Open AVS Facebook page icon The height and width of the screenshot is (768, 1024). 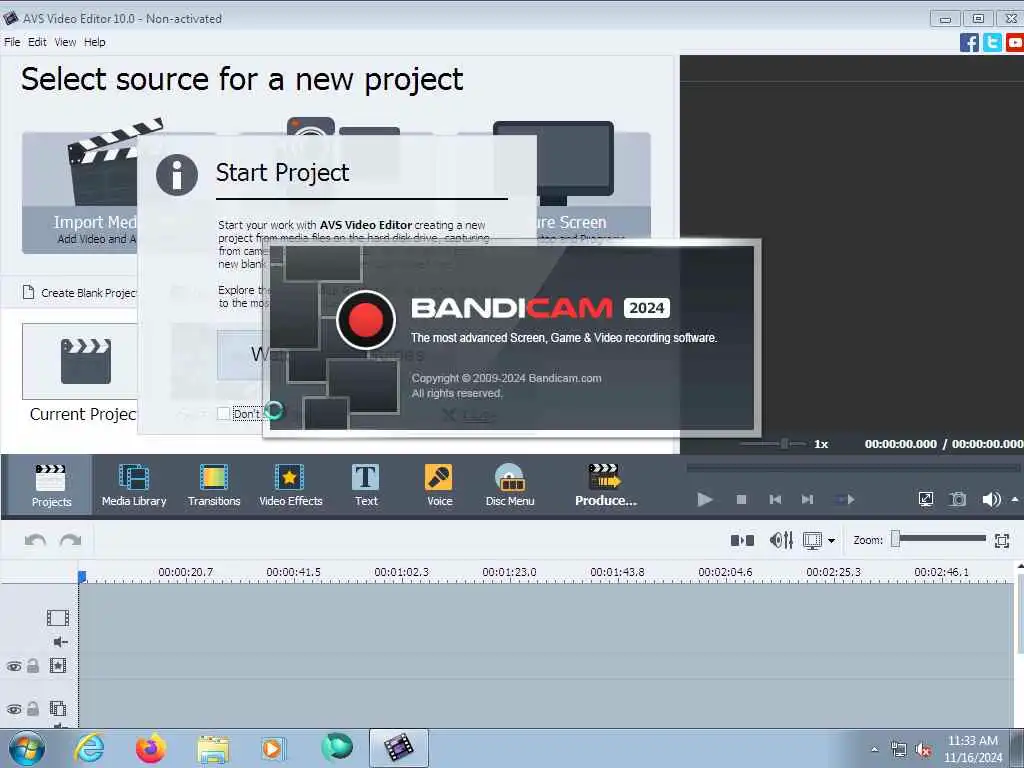(969, 42)
